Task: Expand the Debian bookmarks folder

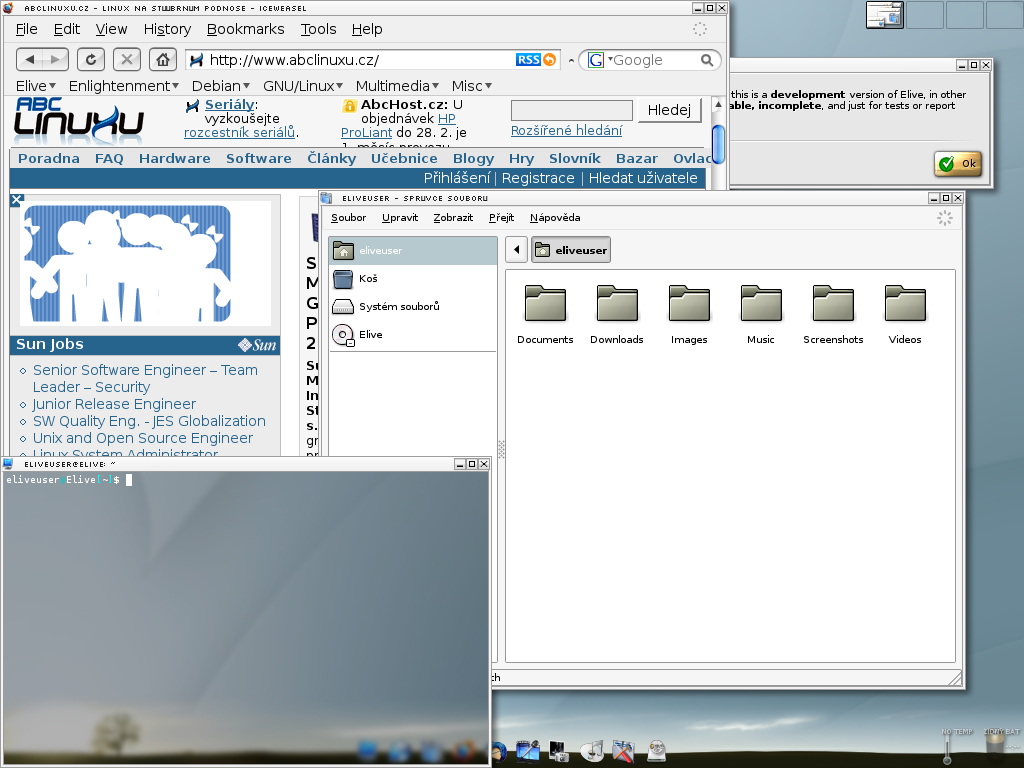Action: 221,86
